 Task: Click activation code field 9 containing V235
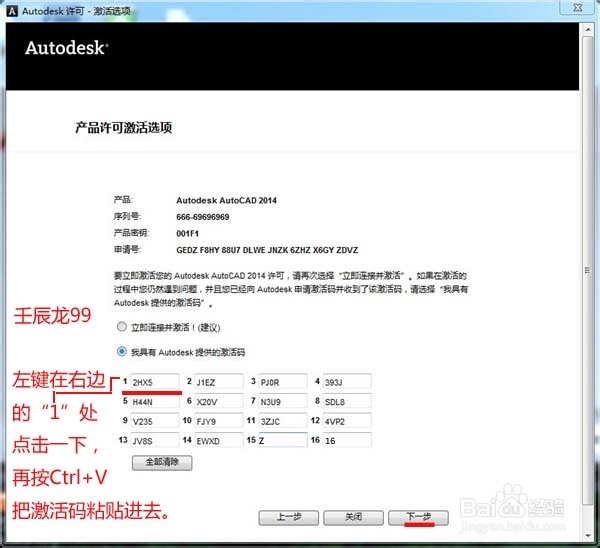coord(155,421)
